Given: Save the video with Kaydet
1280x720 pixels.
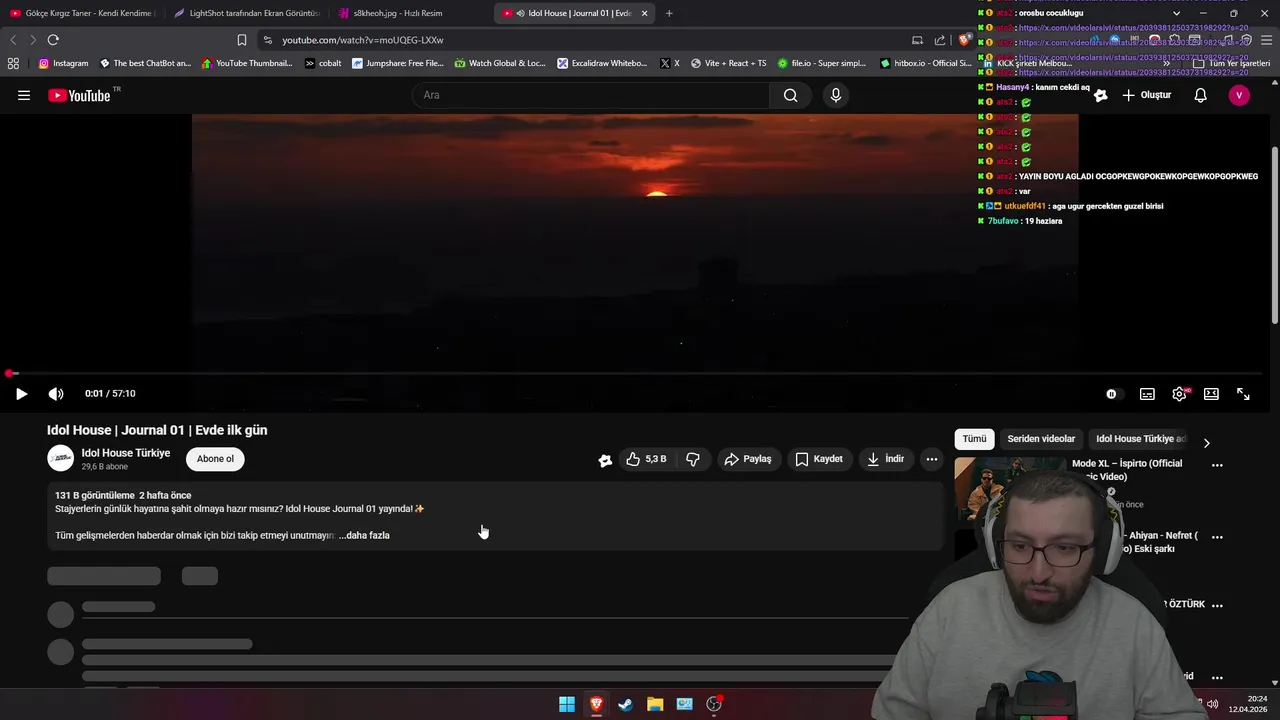Looking at the screenshot, I should click(819, 459).
